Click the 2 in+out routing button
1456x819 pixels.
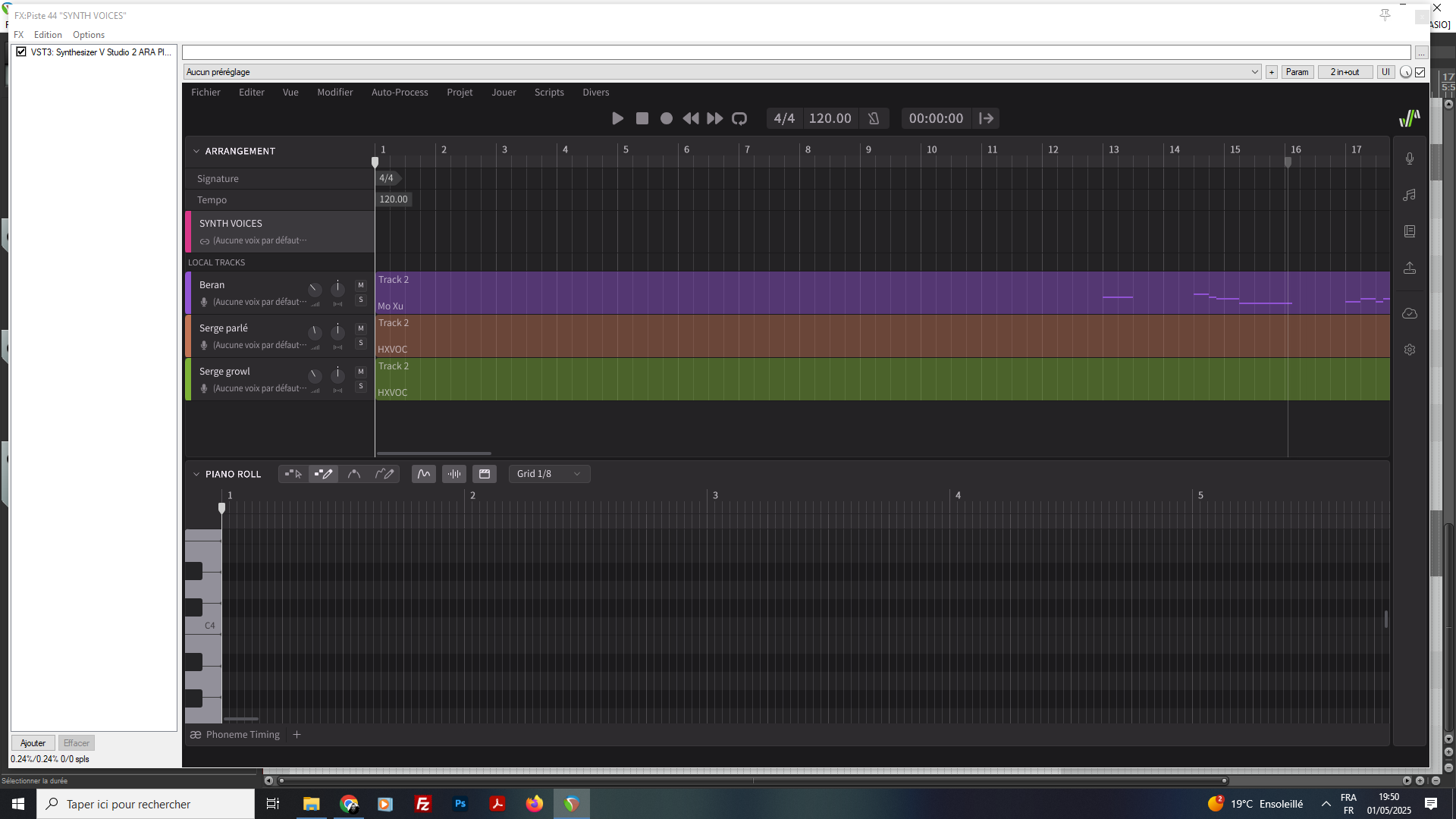(x=1345, y=72)
